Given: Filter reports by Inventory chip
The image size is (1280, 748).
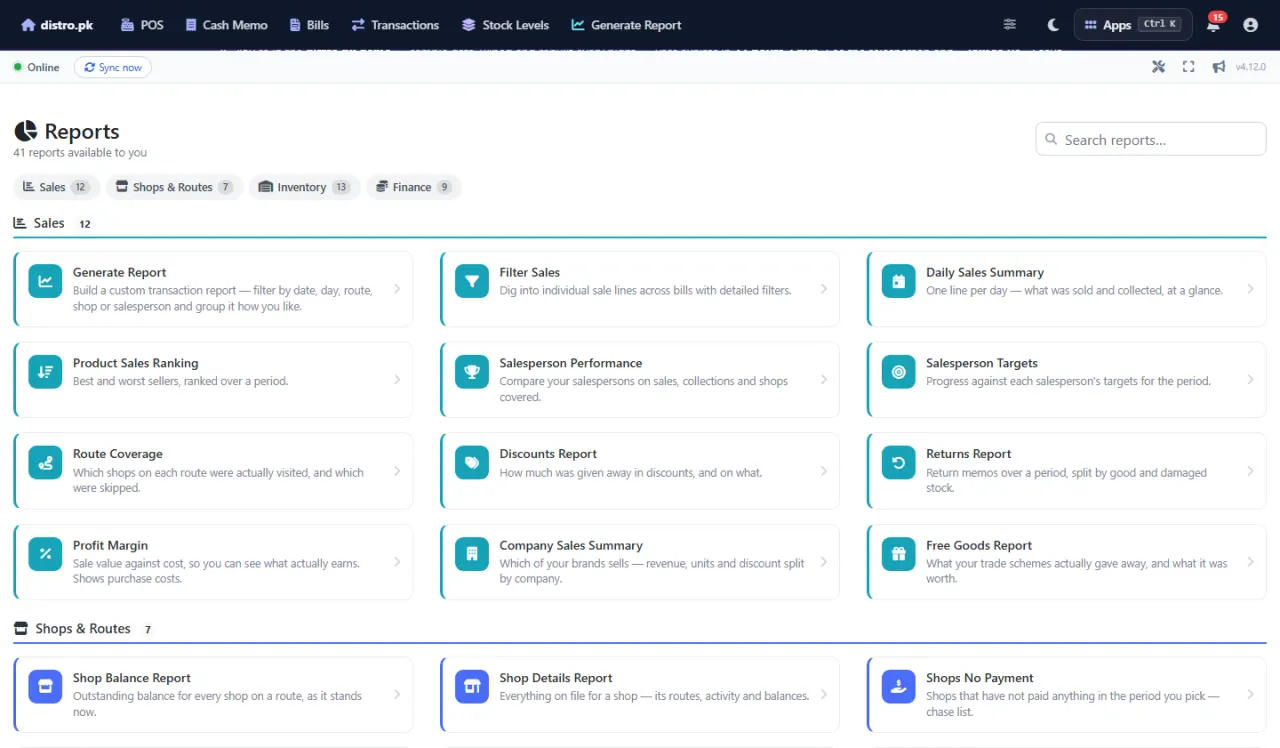Looking at the screenshot, I should click(x=304, y=187).
